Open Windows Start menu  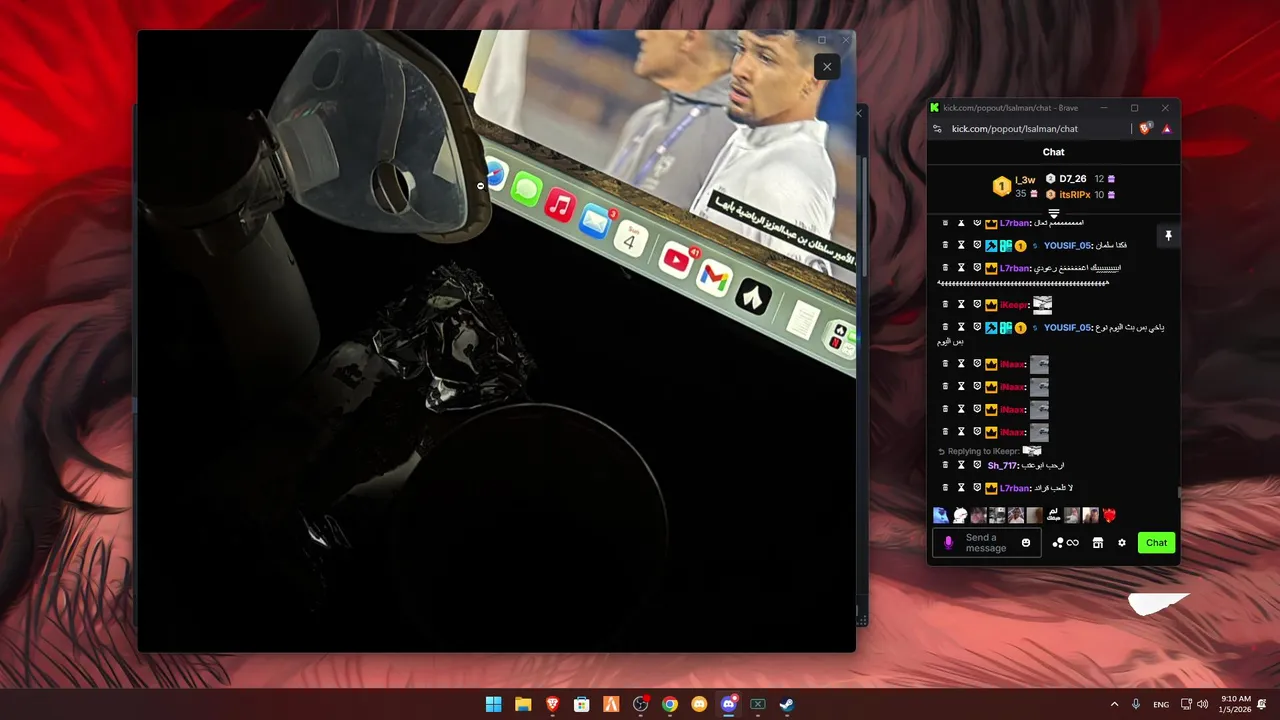pos(494,704)
